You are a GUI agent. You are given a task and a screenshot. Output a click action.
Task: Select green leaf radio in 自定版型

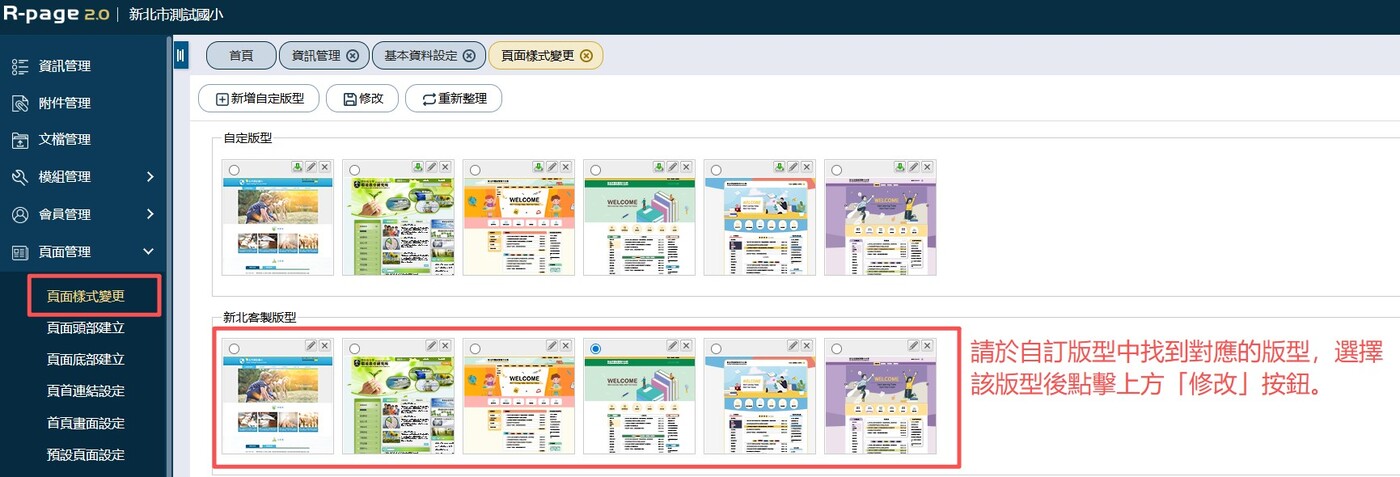[354, 170]
